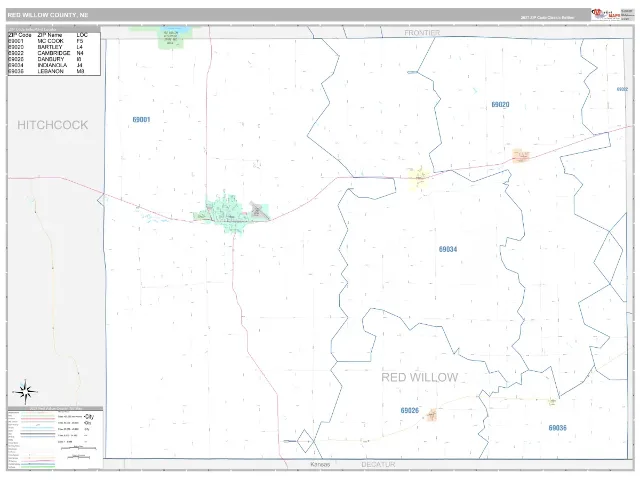Click the Danbury town area near 69026
The width and height of the screenshot is (640, 480).
coord(432,416)
